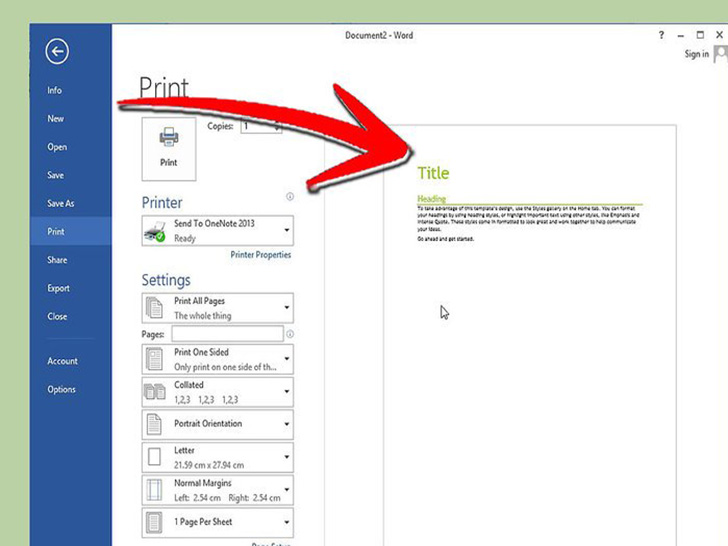Click the Sign in link
728x546 pixels.
tap(696, 54)
